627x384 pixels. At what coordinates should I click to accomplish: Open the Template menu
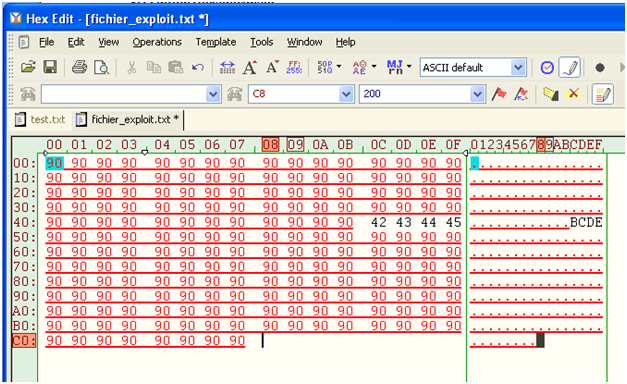pyautogui.click(x=216, y=42)
